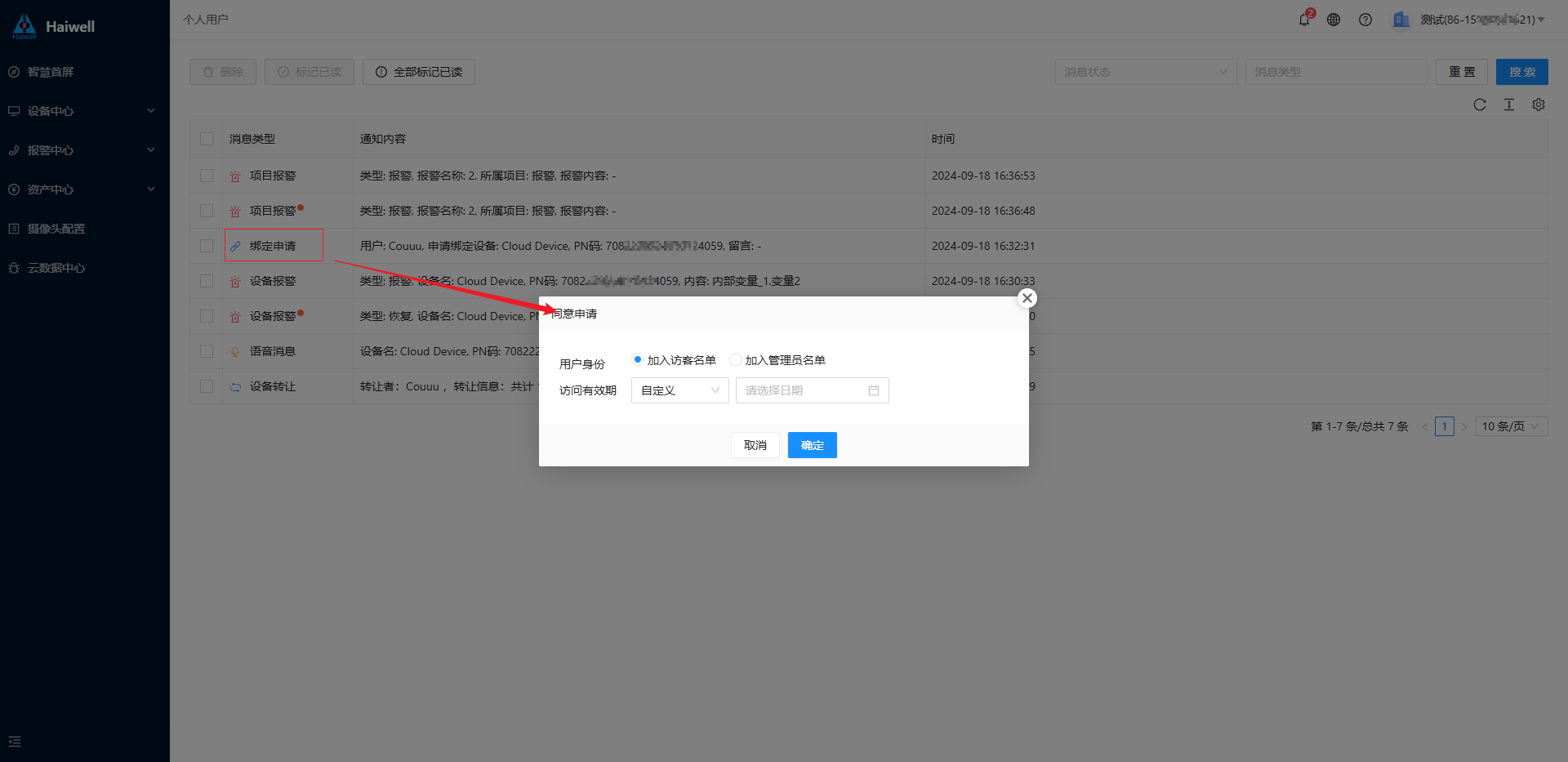The image size is (1568, 762).
Task: Open the 测试 user account dropdown
Action: (1482, 20)
